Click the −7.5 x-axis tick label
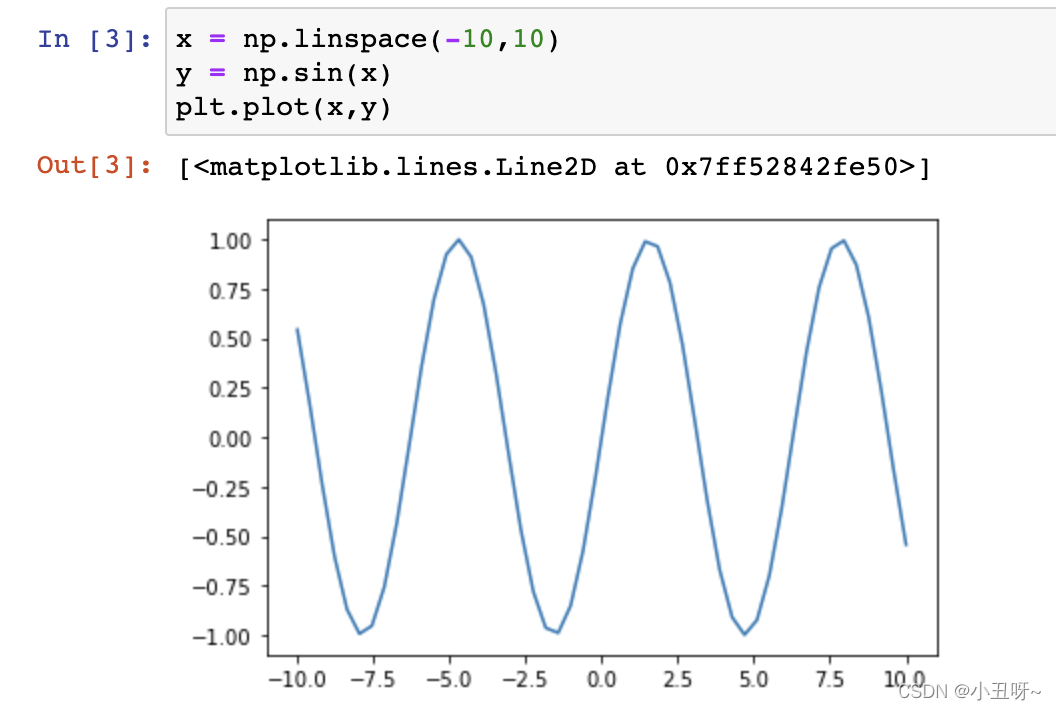This screenshot has width=1056, height=710. [373, 679]
